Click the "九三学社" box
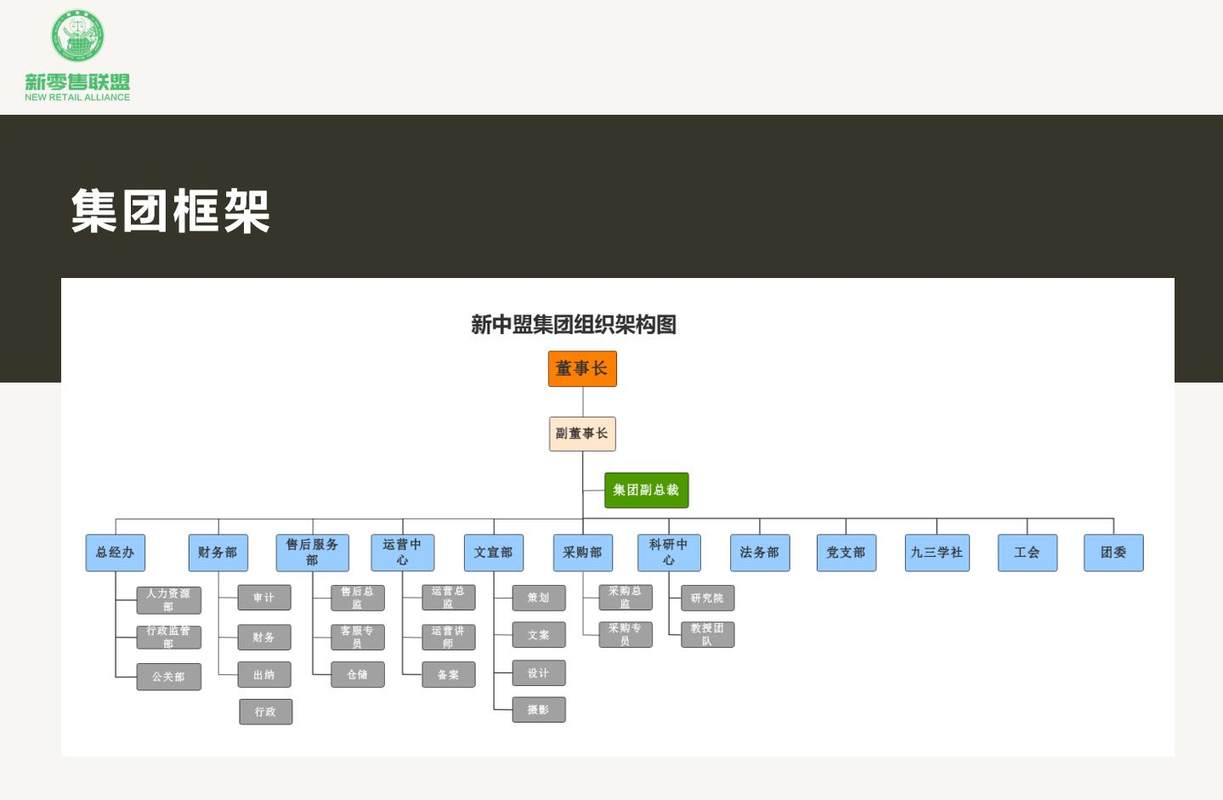This screenshot has height=800, width=1223. pyautogui.click(x=937, y=553)
